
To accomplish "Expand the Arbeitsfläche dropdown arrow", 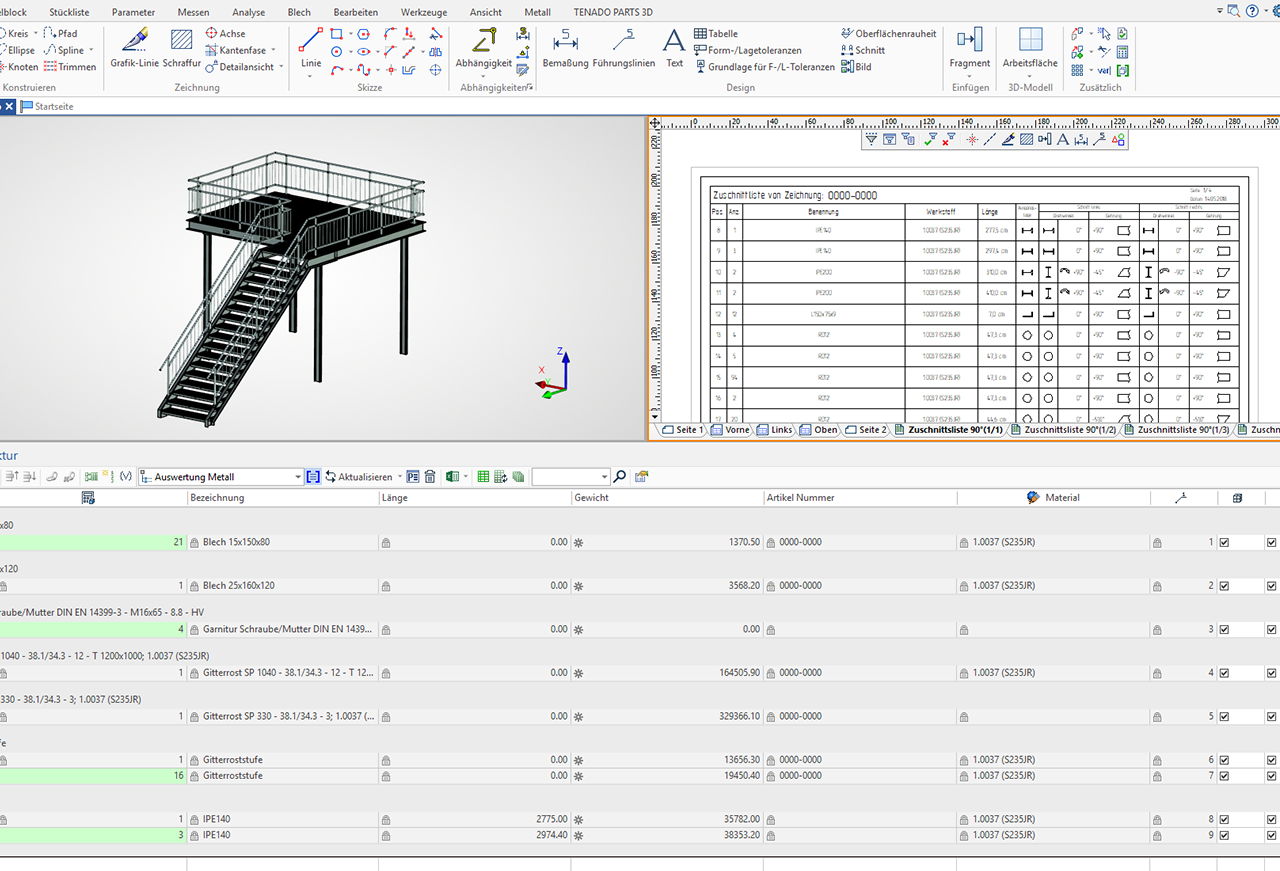I will [x=1030, y=75].
